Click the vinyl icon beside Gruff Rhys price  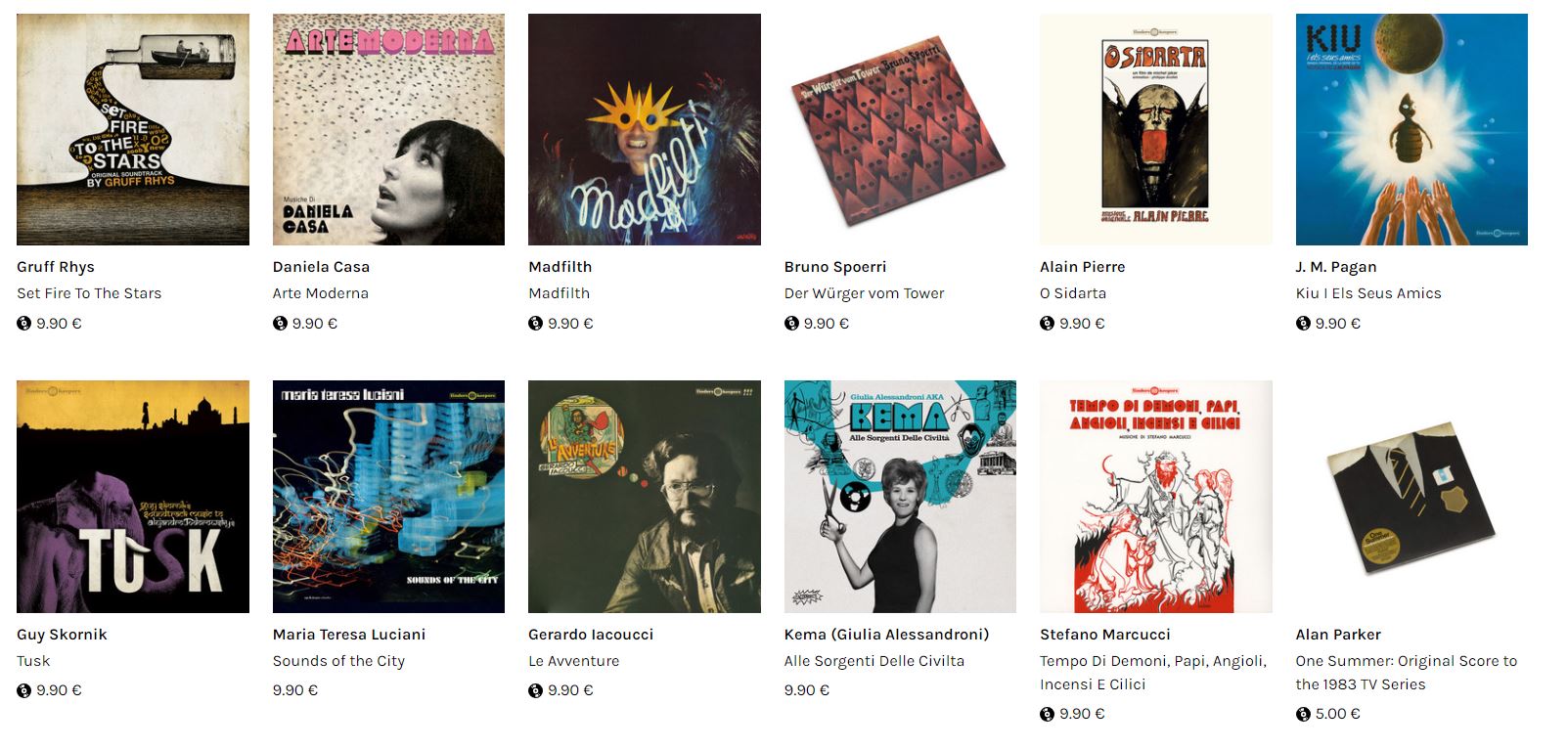pyautogui.click(x=24, y=324)
